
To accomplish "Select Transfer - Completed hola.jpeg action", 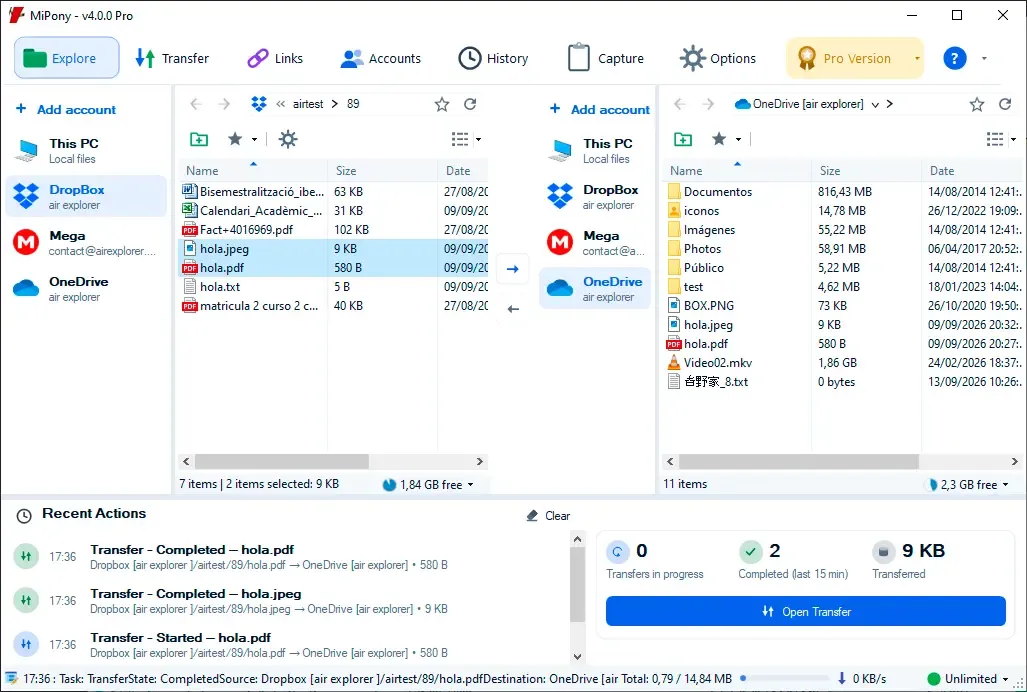I will (x=288, y=600).
